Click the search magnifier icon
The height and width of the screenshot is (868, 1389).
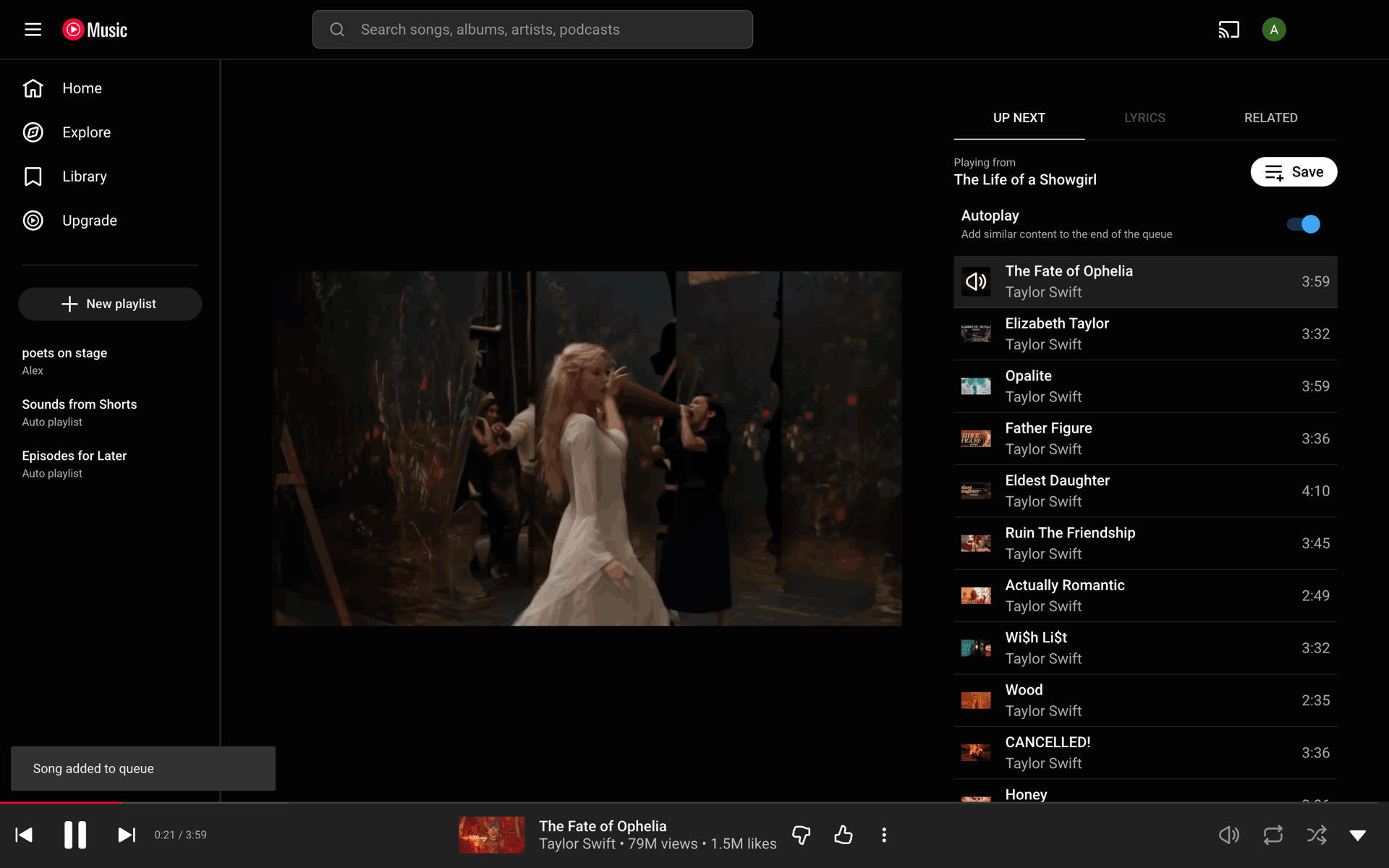coord(337,30)
